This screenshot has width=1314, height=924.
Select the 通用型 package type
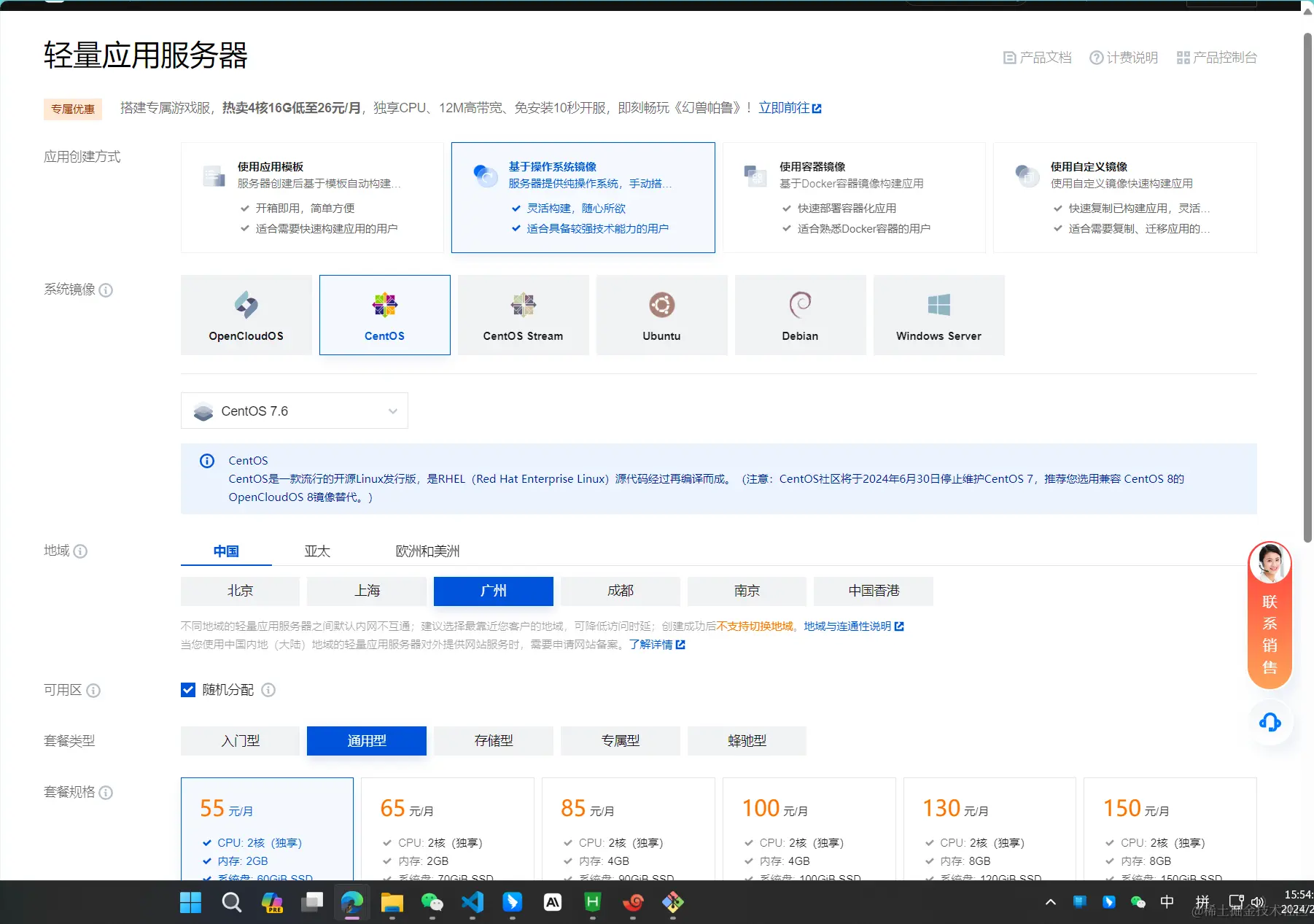pos(367,741)
